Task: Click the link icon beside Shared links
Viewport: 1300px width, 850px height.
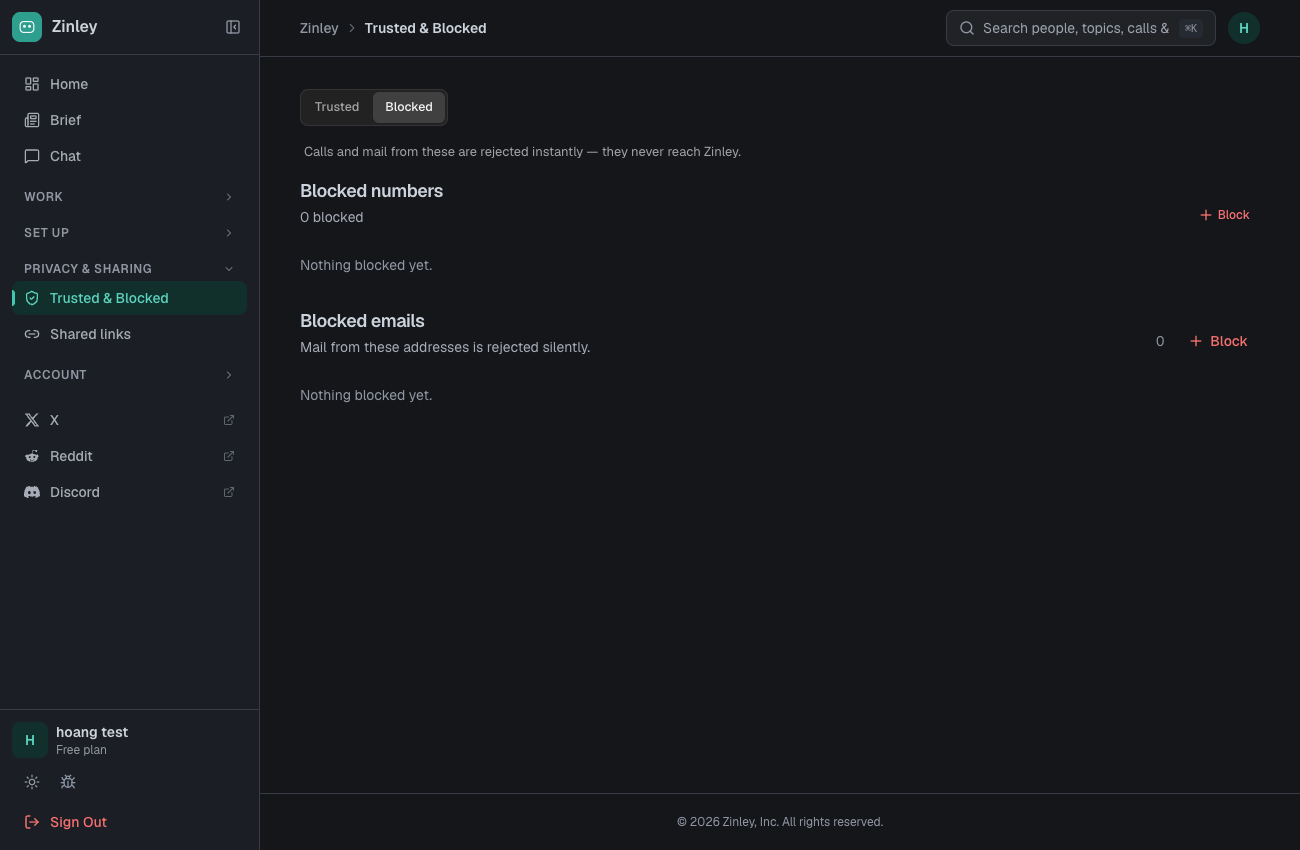Action: [x=32, y=334]
